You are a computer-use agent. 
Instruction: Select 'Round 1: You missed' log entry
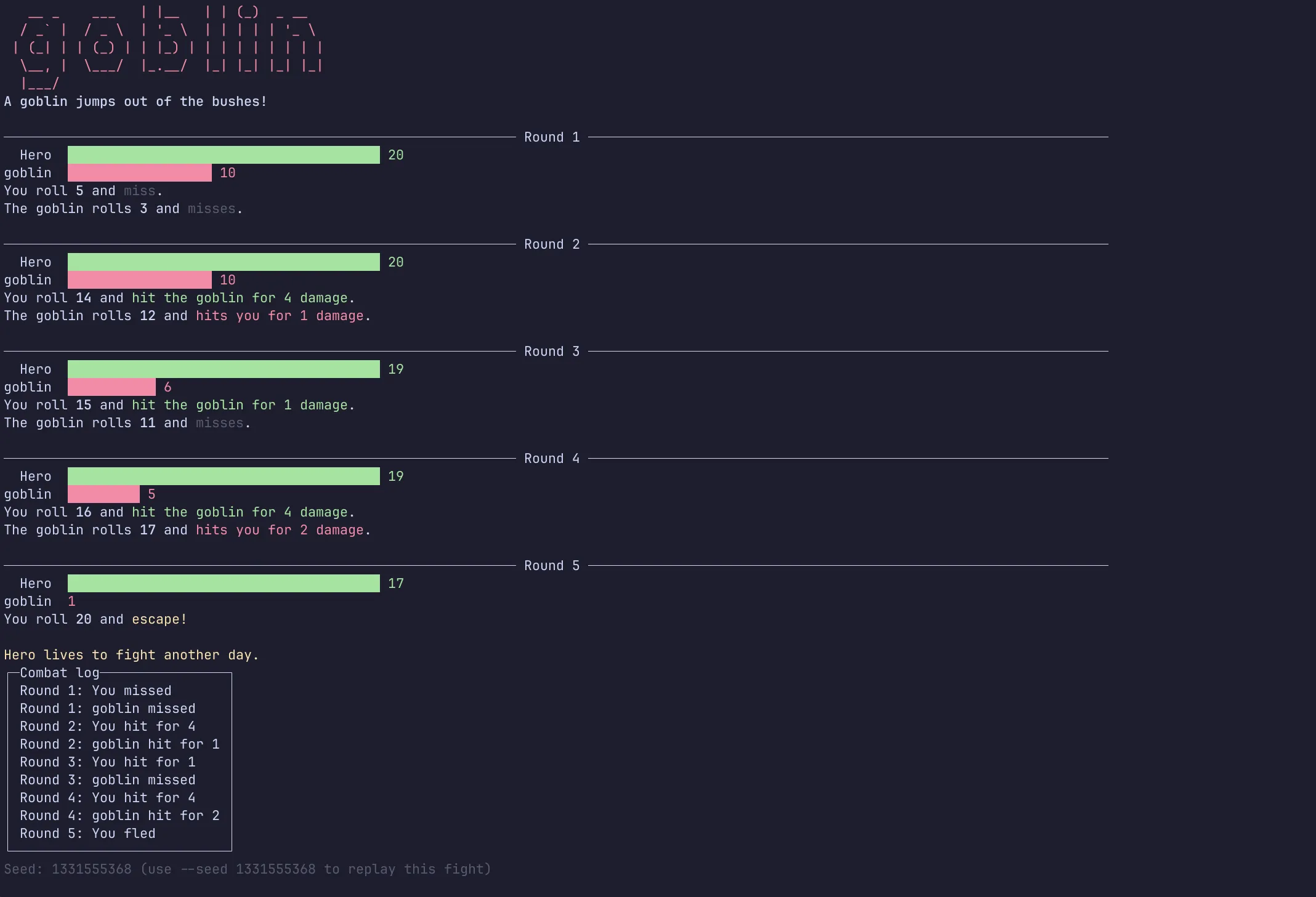tap(95, 691)
